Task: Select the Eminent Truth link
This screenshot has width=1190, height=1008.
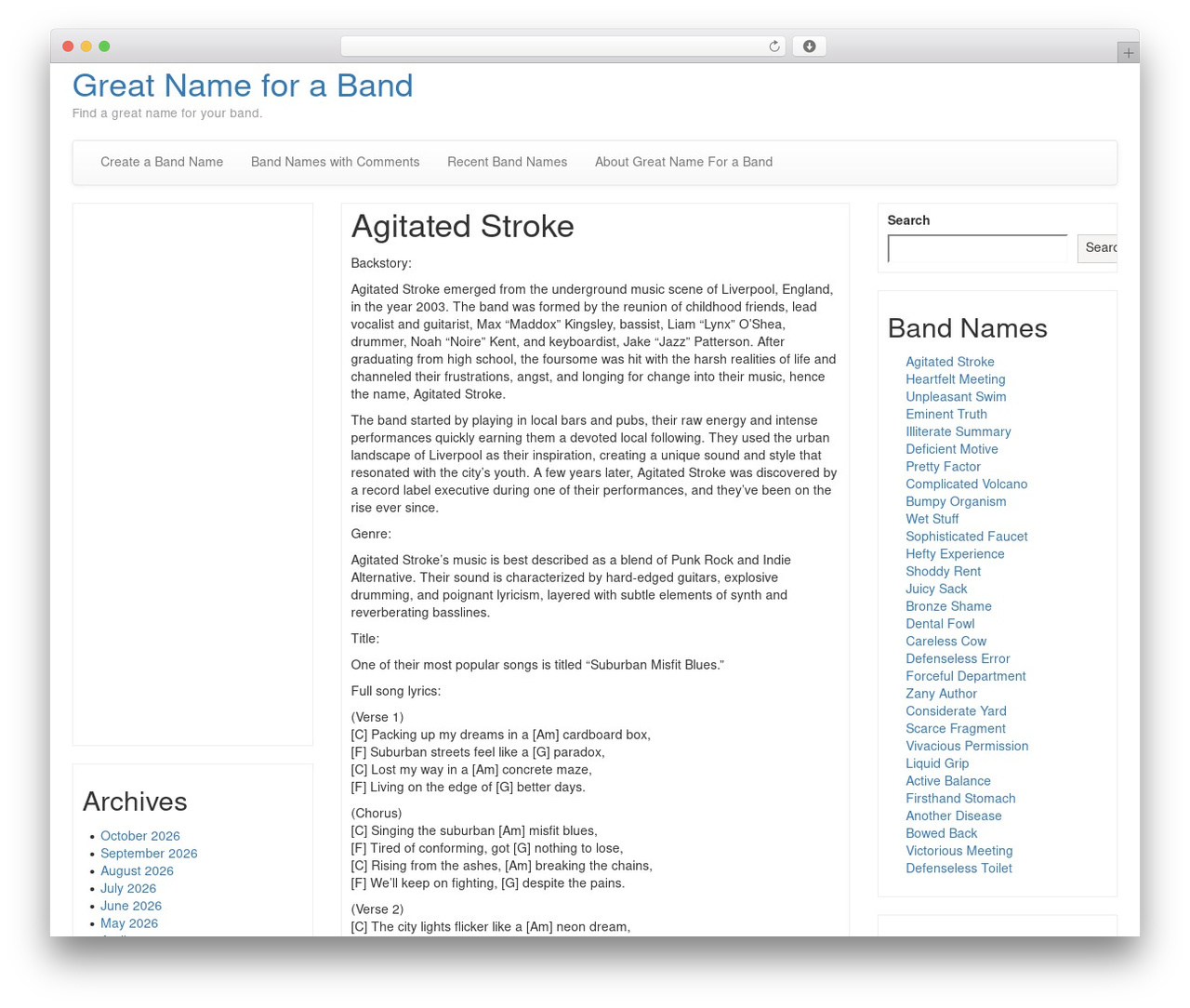Action: [x=946, y=415]
